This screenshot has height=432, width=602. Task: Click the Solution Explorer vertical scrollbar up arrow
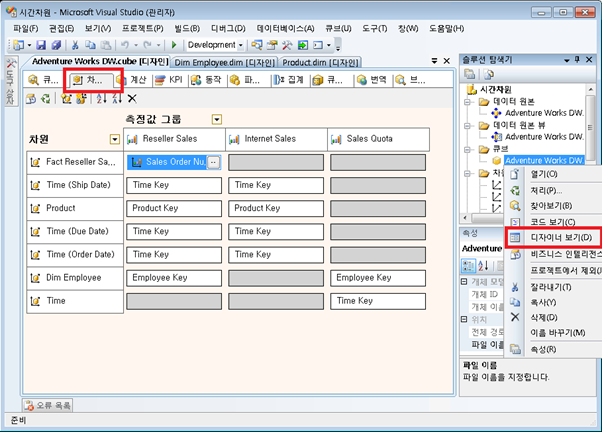click(590, 90)
